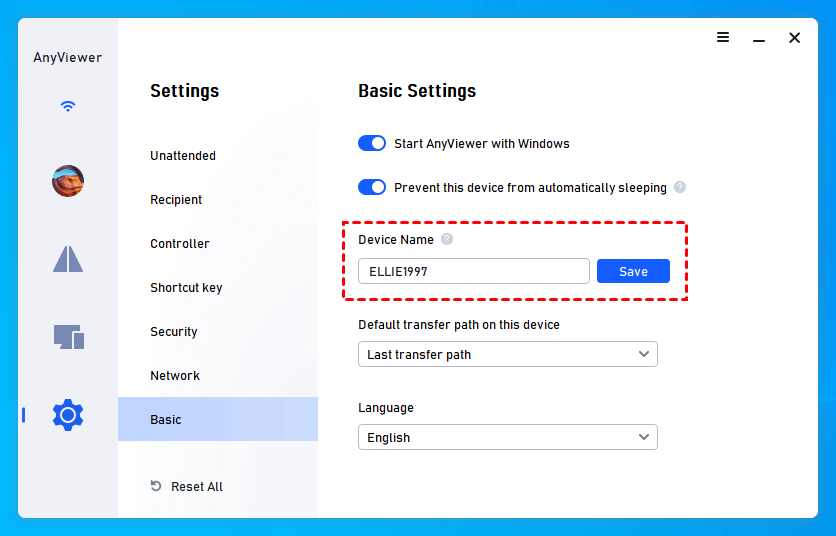The height and width of the screenshot is (536, 836).
Task: Open the triangular sail-shaped sidebar icon
Action: 68,259
